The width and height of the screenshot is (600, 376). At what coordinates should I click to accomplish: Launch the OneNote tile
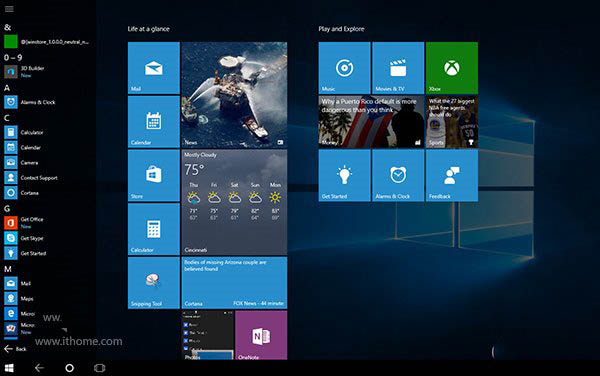click(x=261, y=335)
